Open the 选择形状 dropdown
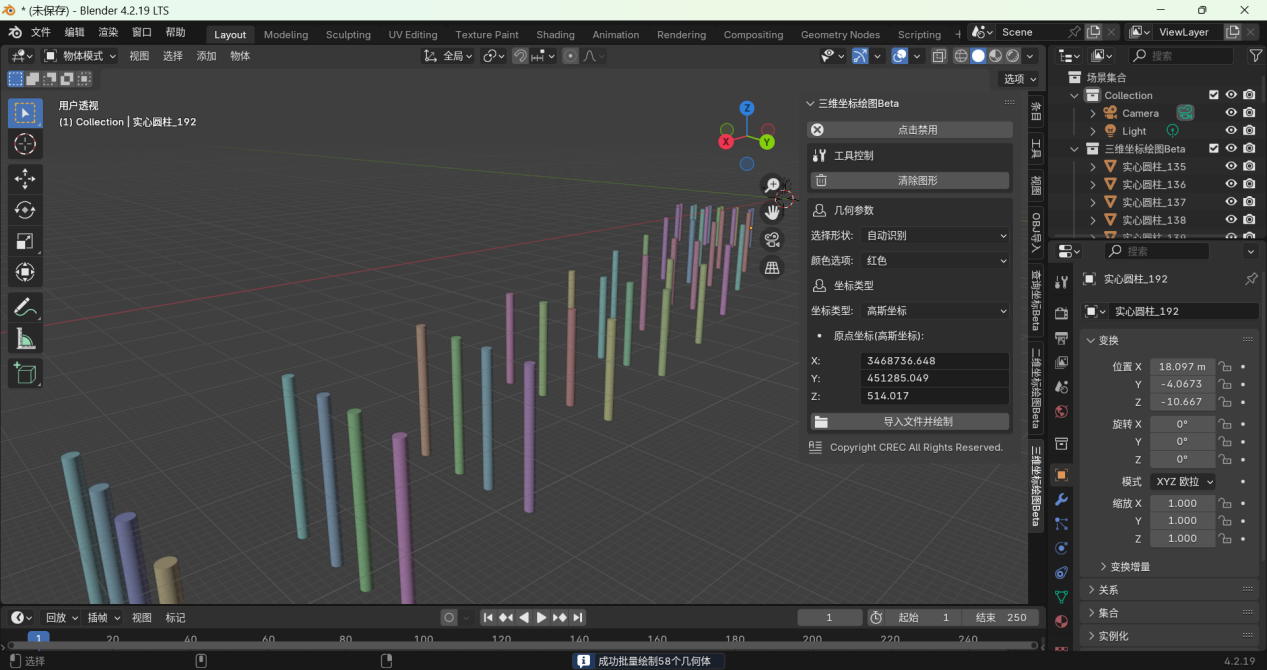1267x670 pixels. pyautogui.click(x=935, y=235)
